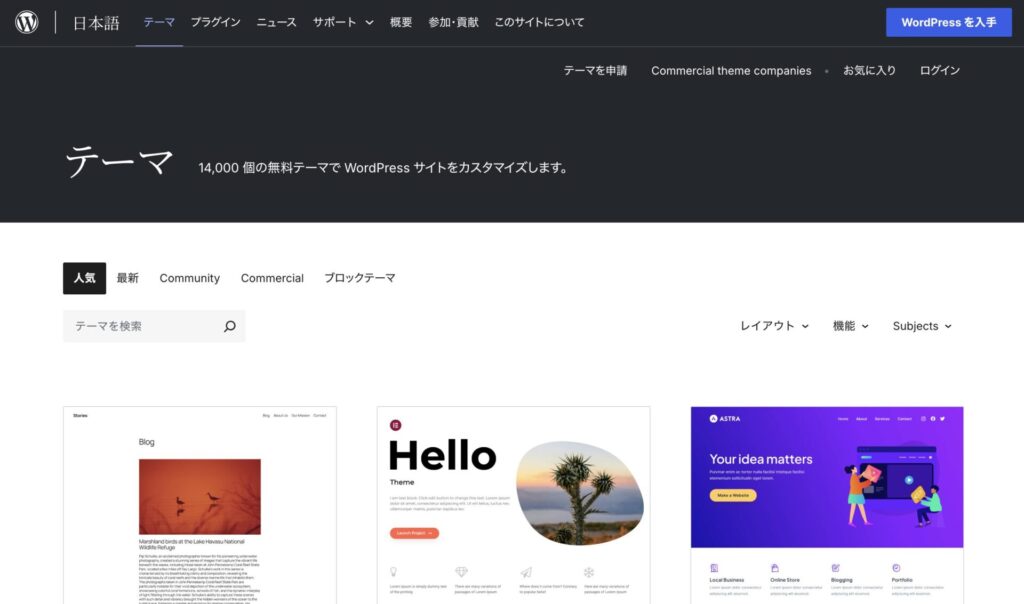
Task: Click the search magnifier icon
Action: pos(230,326)
